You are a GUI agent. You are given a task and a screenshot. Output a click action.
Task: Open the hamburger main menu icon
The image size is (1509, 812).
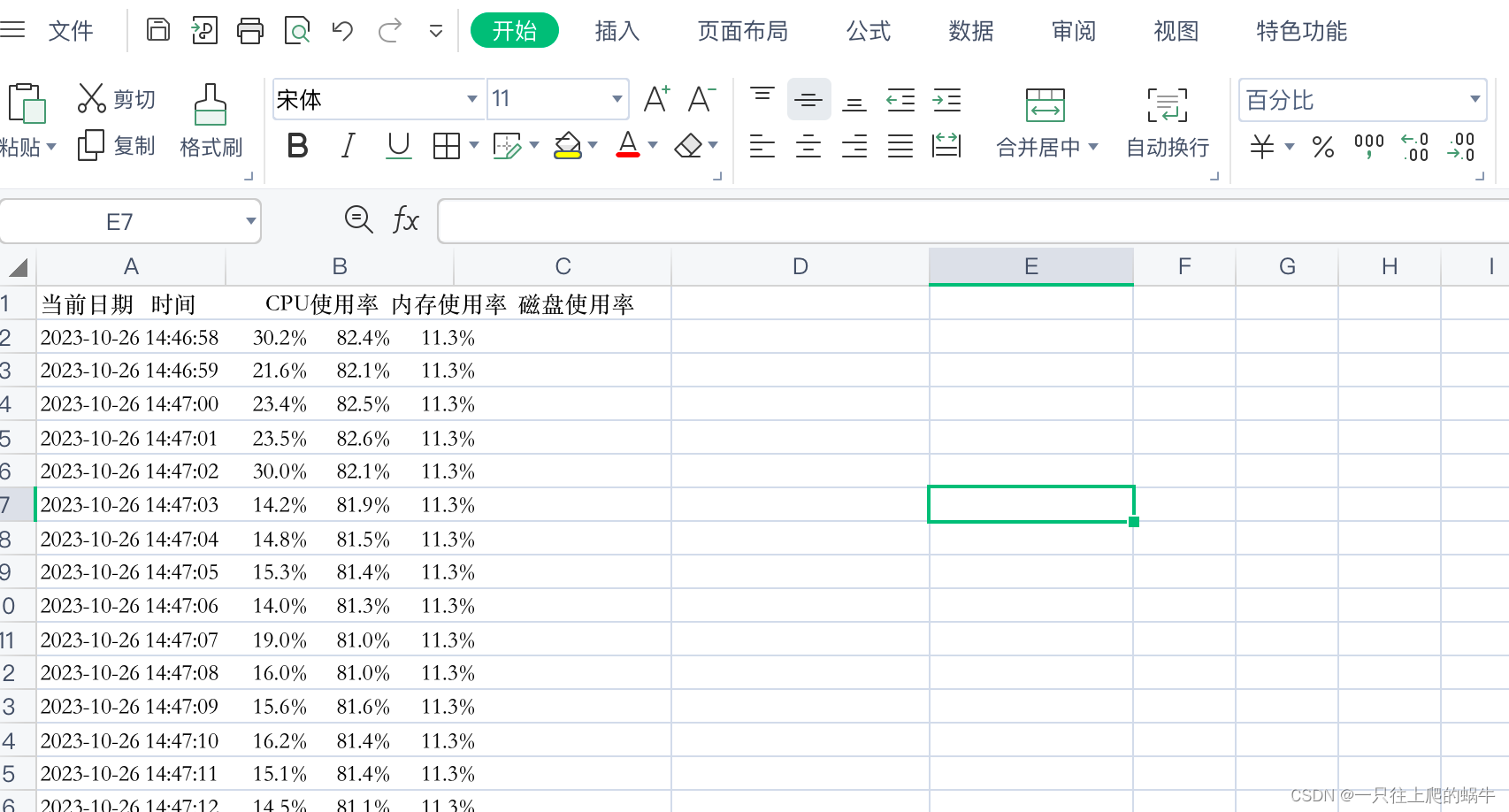click(x=12, y=31)
